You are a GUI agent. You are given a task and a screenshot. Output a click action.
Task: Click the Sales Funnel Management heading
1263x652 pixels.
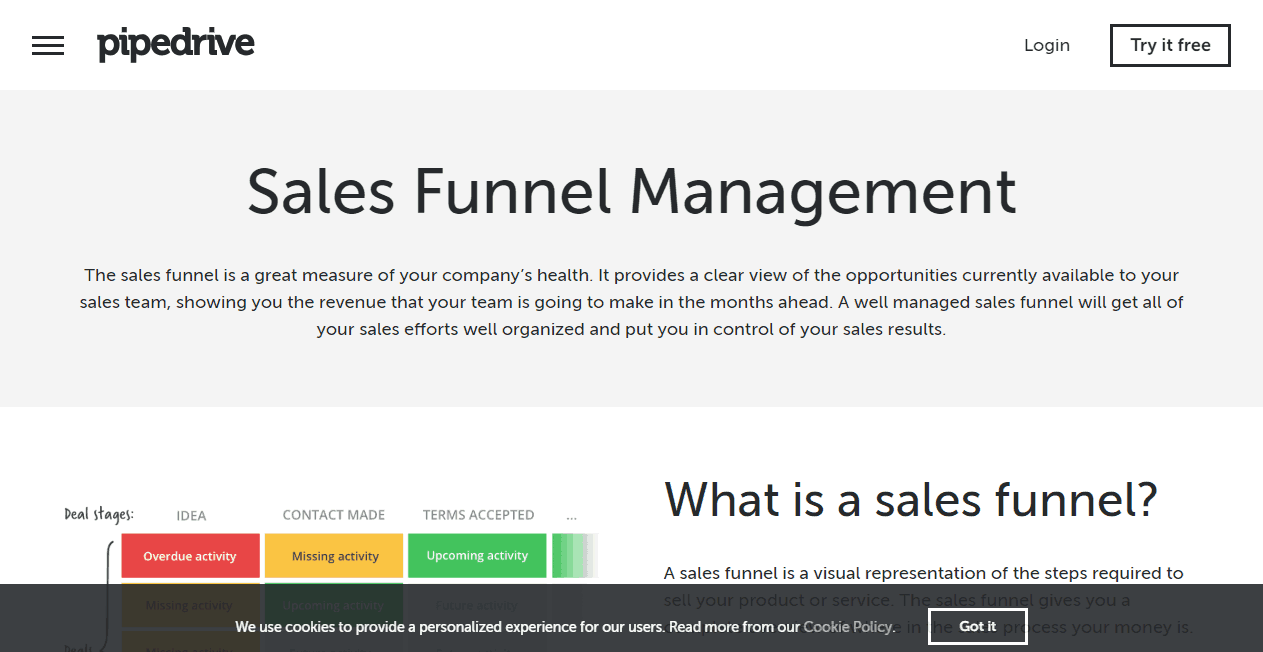[x=632, y=191]
